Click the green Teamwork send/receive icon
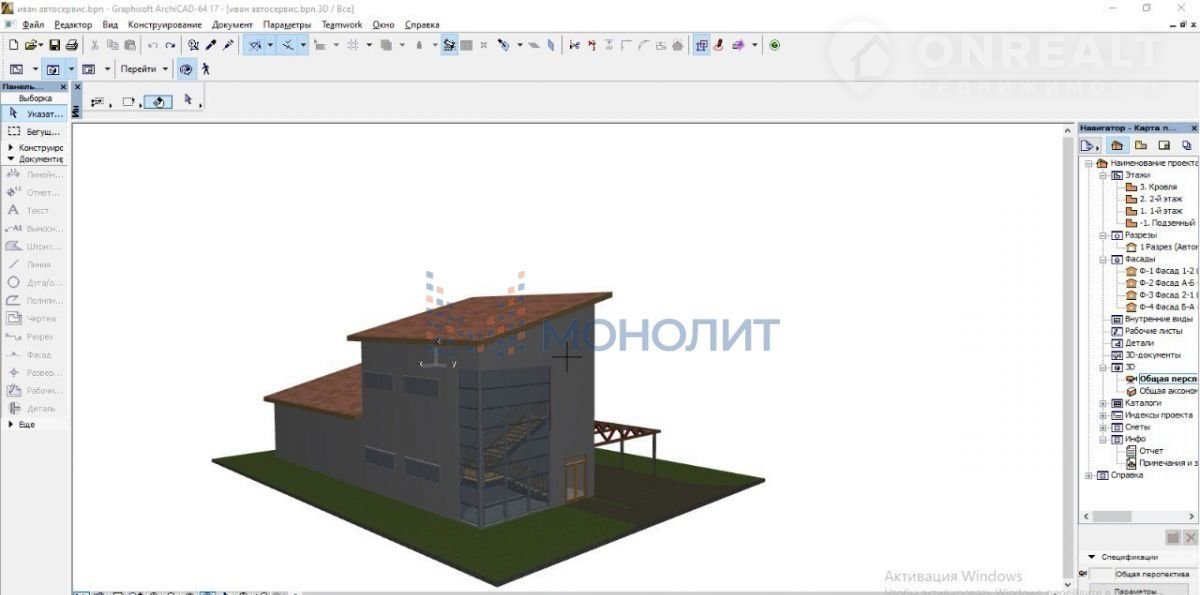1200x595 pixels. (x=774, y=45)
